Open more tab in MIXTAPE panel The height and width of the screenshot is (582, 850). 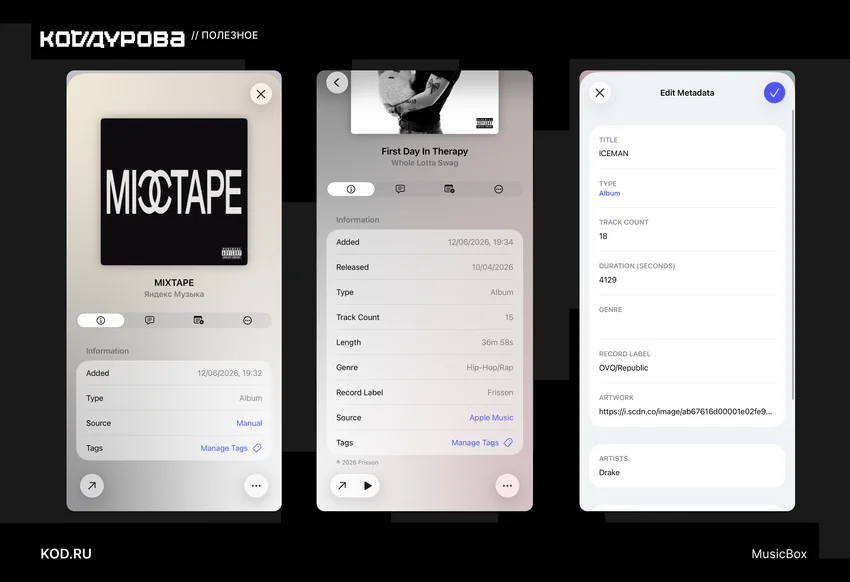coord(247,320)
